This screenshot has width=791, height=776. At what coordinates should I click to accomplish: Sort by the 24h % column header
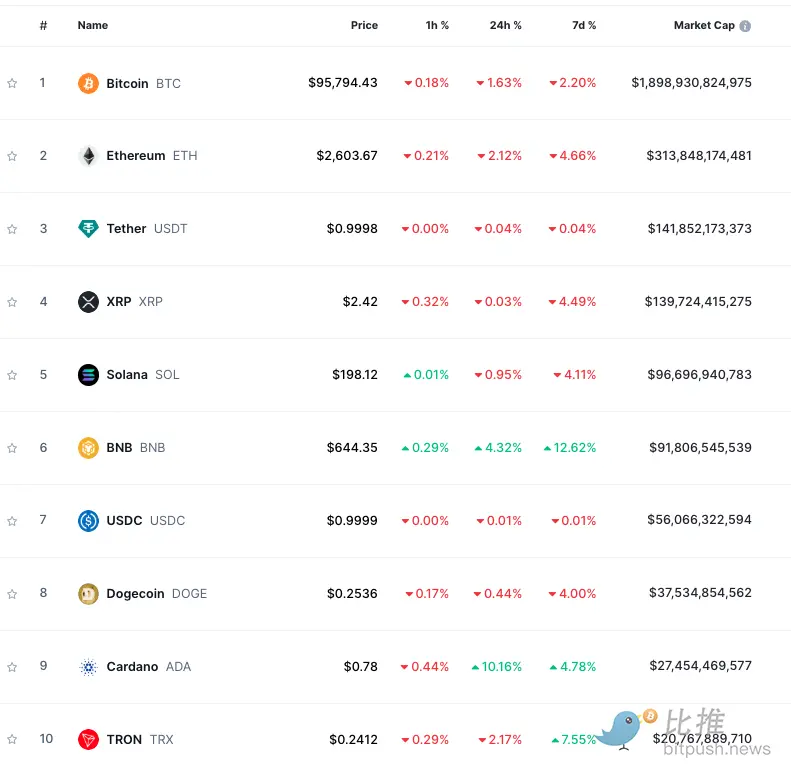505,26
